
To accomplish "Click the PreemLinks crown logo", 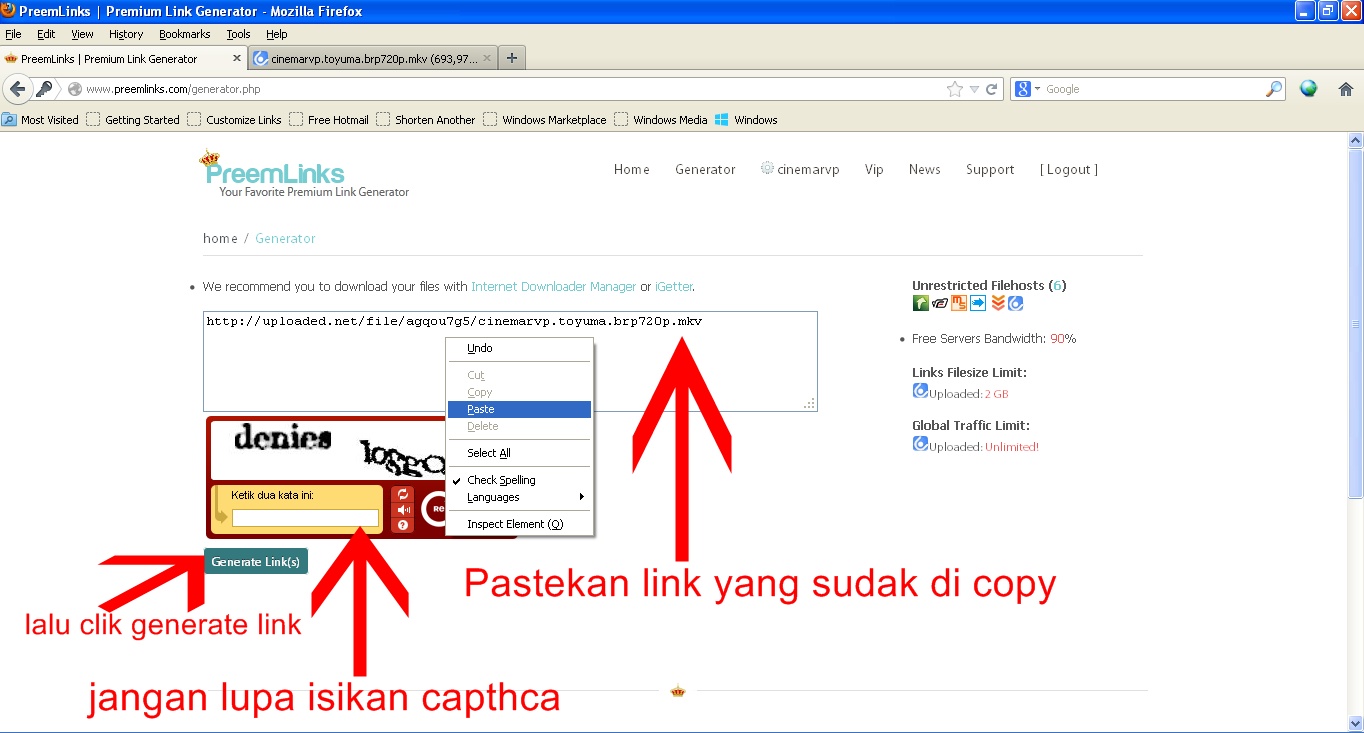I will (x=275, y=173).
